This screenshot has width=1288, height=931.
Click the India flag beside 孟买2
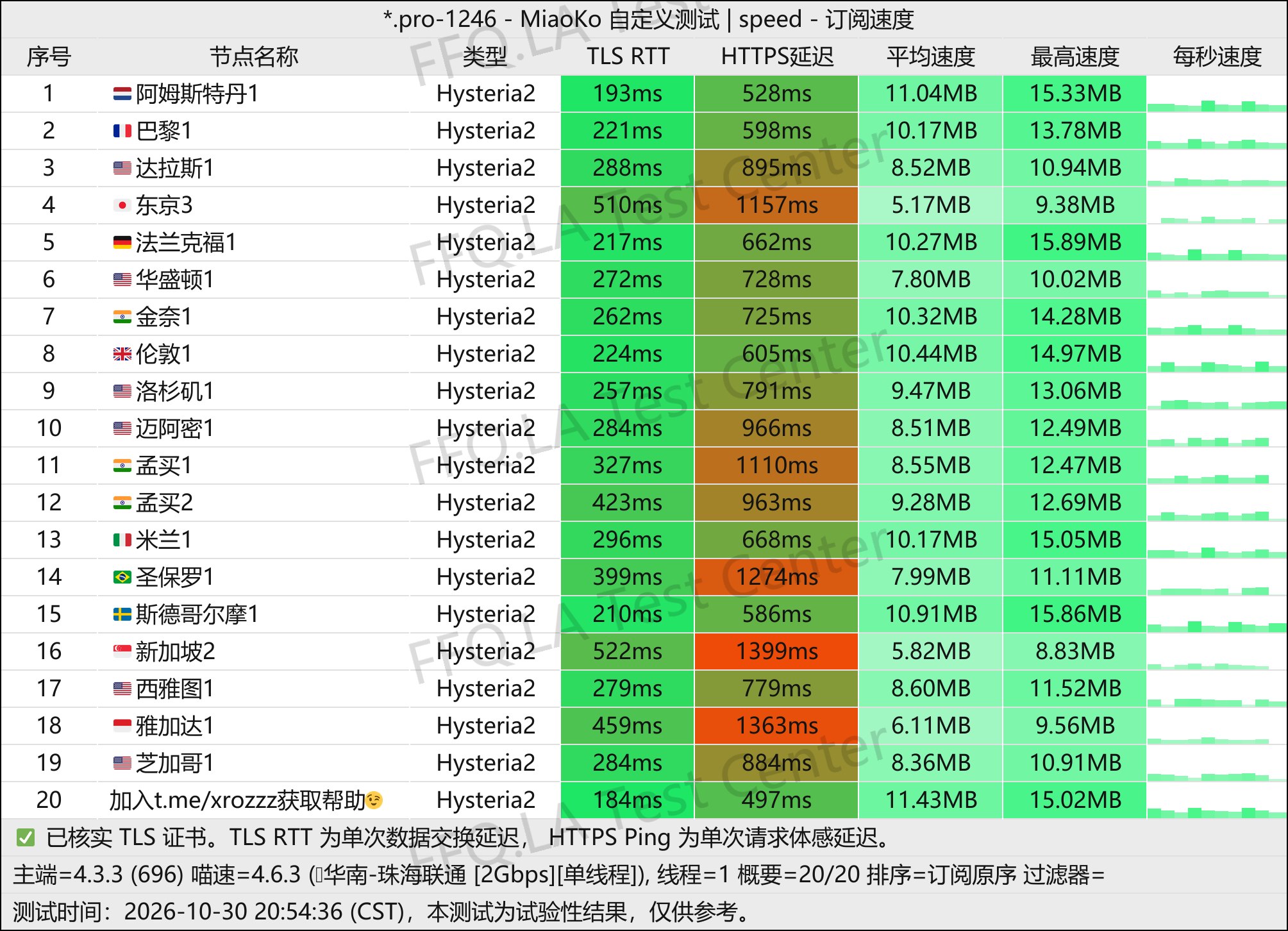(122, 503)
